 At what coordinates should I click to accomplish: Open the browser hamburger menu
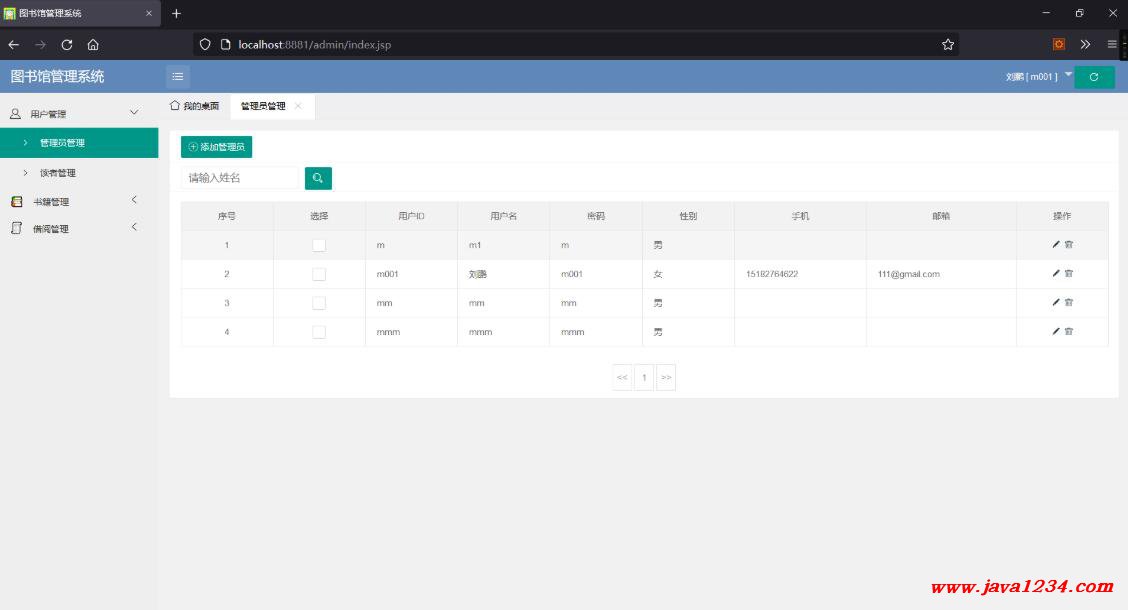pos(1111,45)
